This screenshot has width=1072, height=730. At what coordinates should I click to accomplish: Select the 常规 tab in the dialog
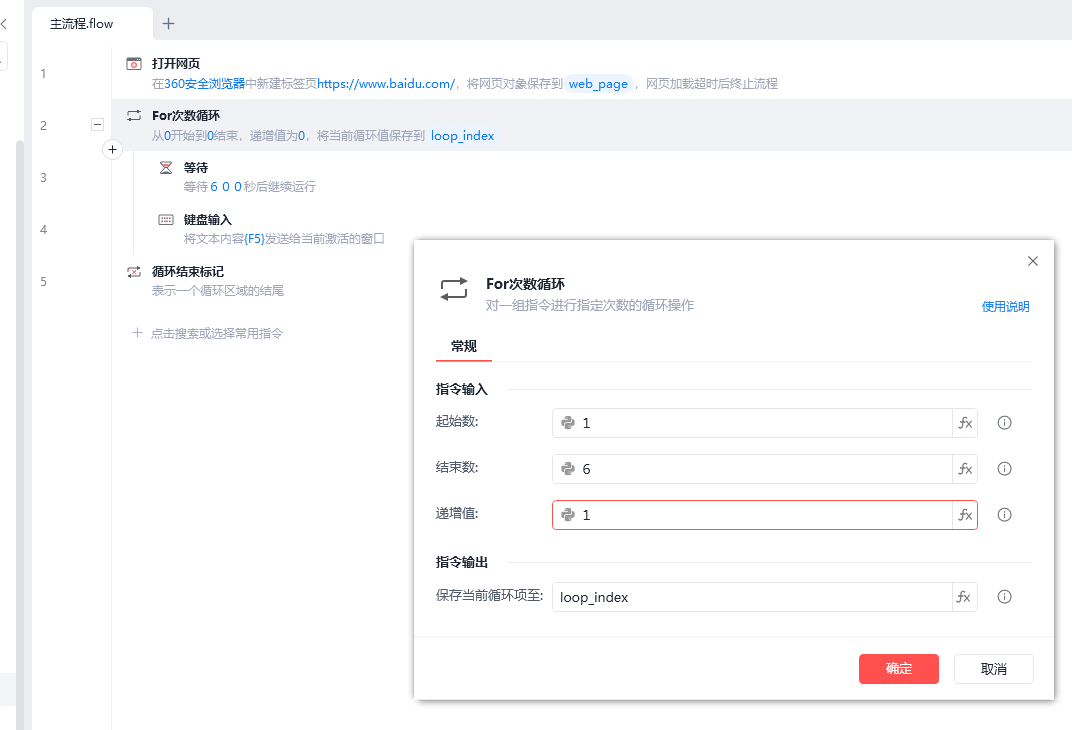pyautogui.click(x=464, y=346)
